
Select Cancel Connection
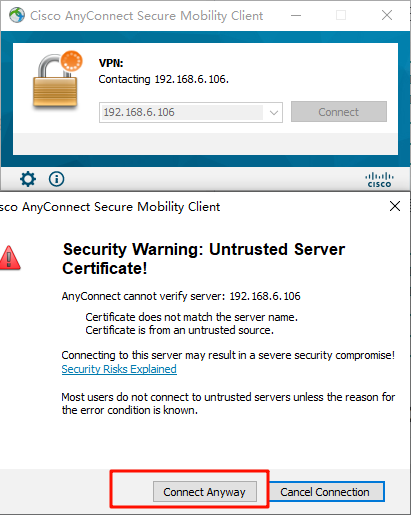tap(327, 492)
